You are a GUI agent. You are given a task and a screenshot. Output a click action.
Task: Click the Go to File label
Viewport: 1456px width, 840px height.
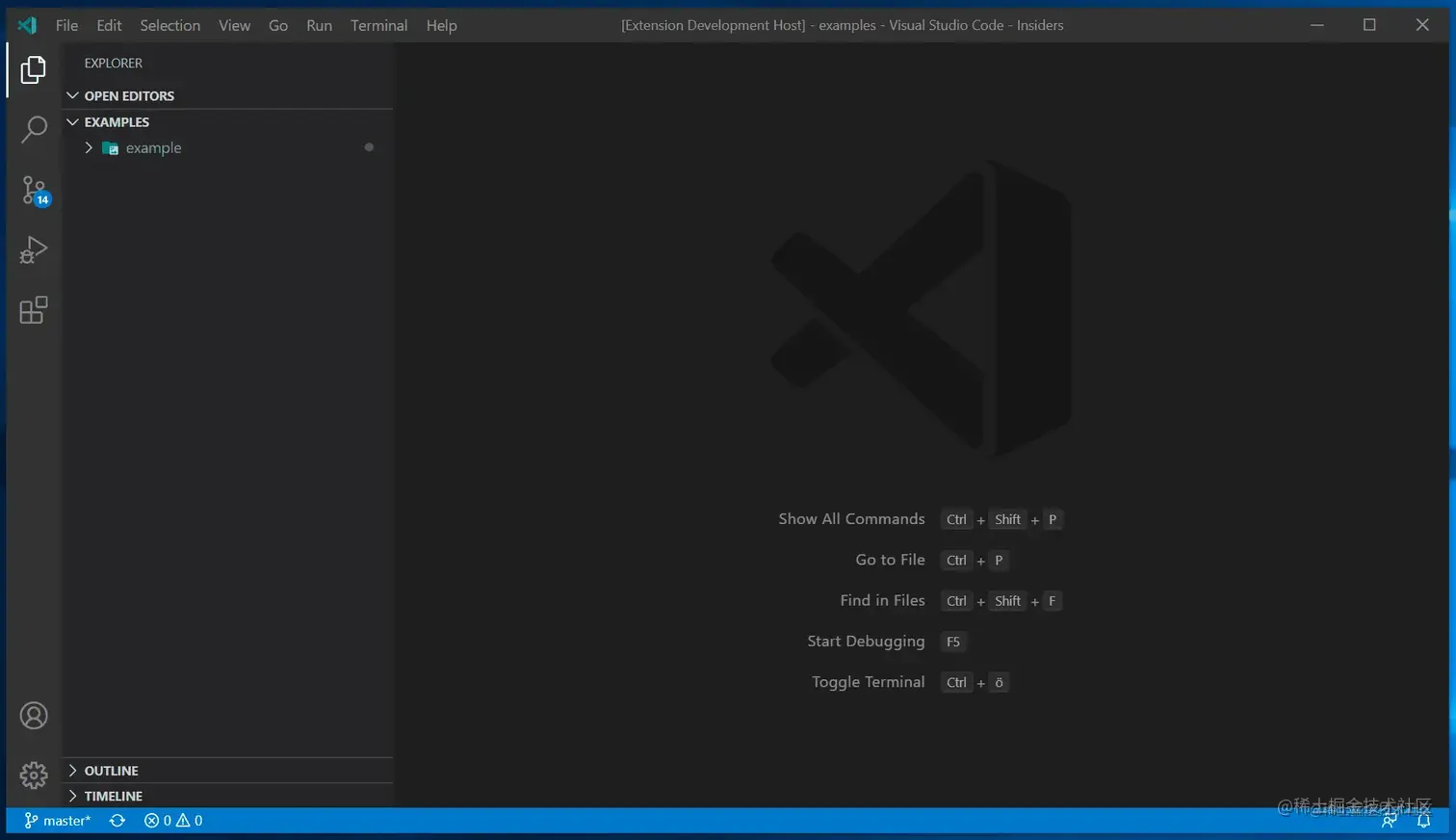coord(890,560)
